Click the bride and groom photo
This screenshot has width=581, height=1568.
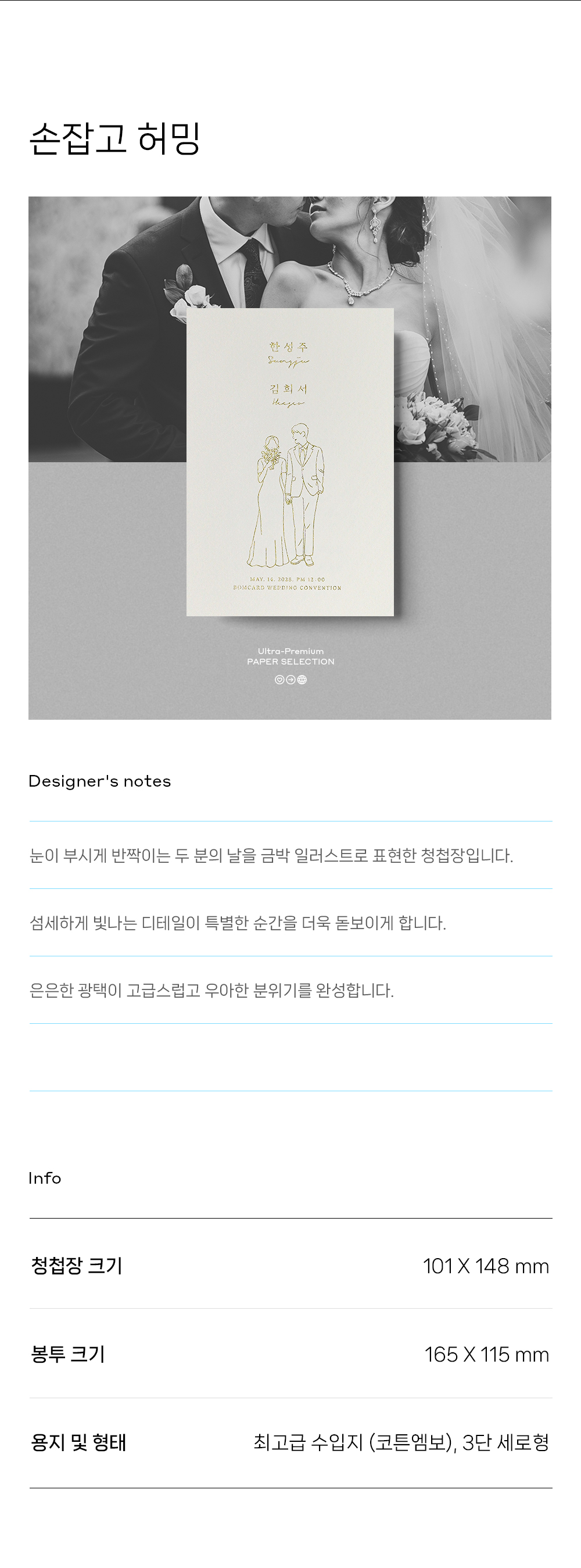pyautogui.click(x=290, y=328)
